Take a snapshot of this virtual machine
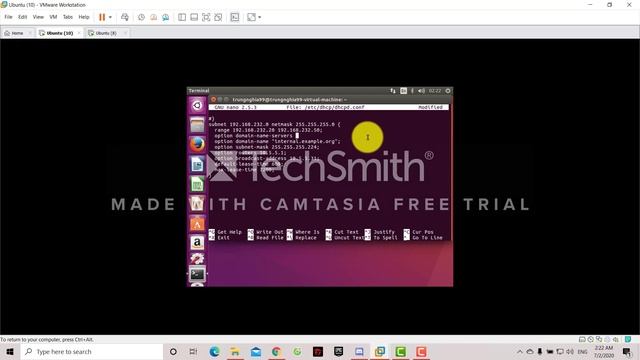The image size is (640, 360). pyautogui.click(x=141, y=17)
